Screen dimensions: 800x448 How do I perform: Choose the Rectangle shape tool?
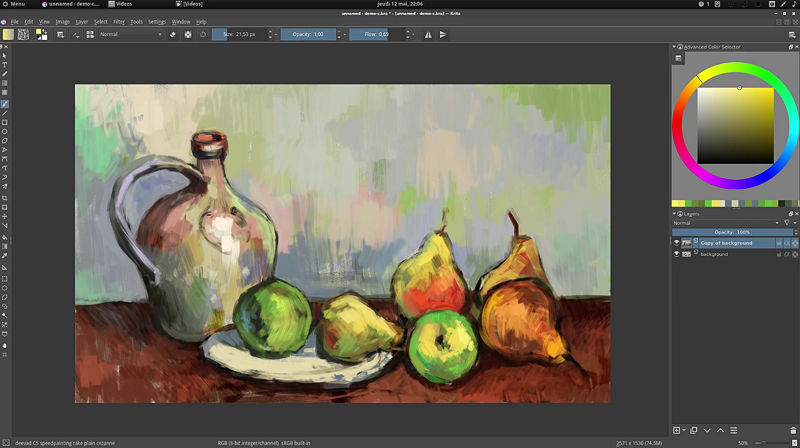tap(5, 122)
